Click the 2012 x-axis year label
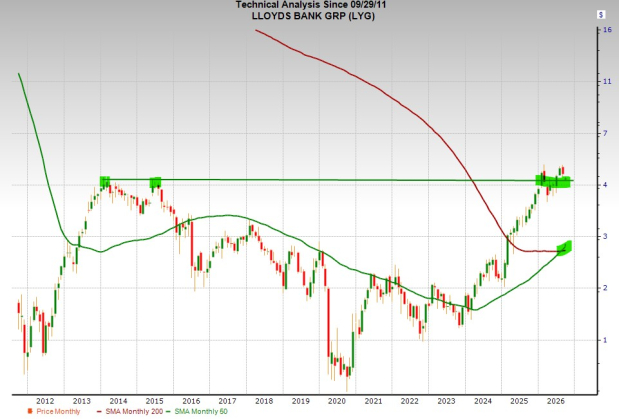The height and width of the screenshot is (419, 619). point(45,401)
